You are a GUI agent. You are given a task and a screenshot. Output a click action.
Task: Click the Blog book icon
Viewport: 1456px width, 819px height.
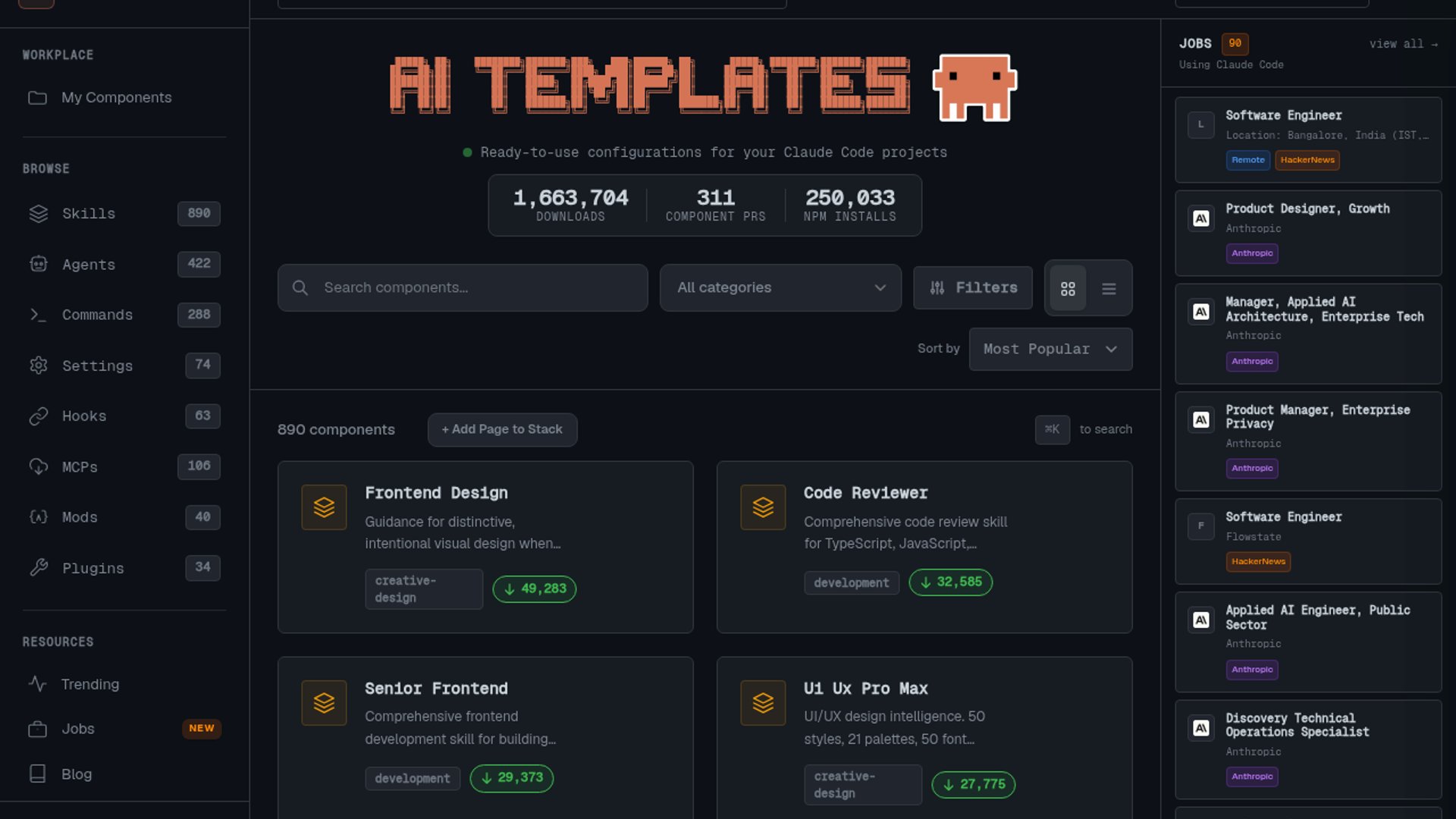pos(37,773)
